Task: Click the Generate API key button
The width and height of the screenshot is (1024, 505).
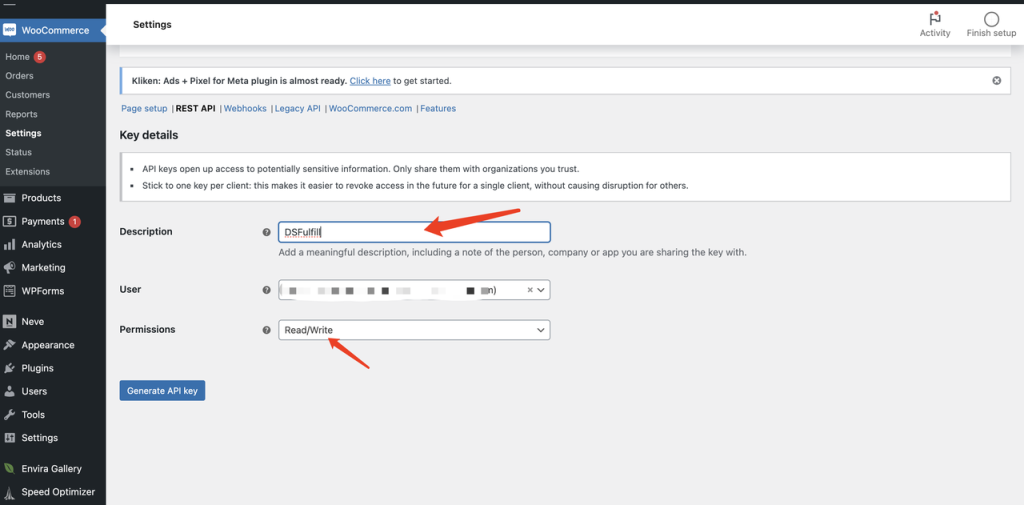Action: tap(162, 390)
